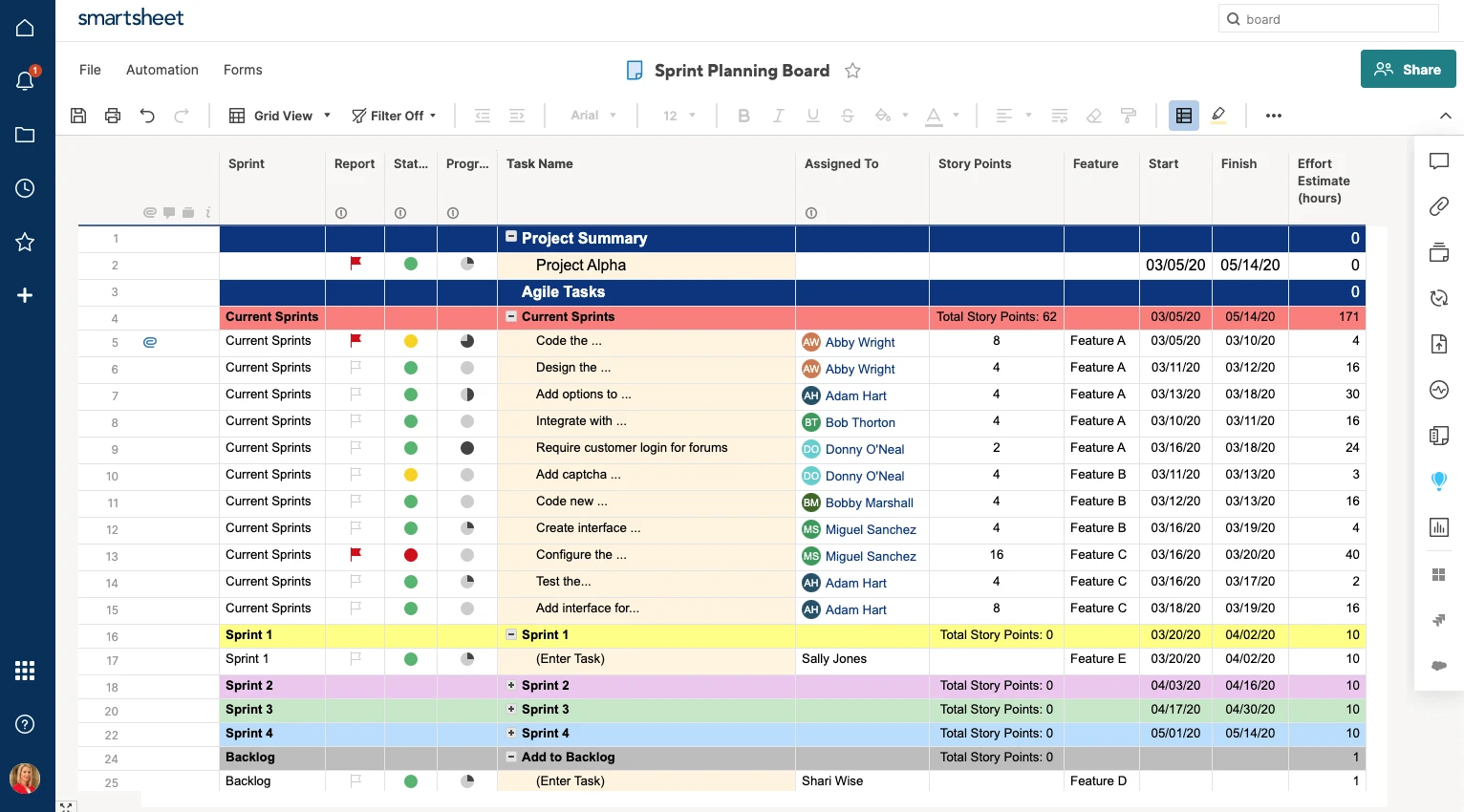Open the Attachments panel
1464x812 pixels.
(1439, 206)
